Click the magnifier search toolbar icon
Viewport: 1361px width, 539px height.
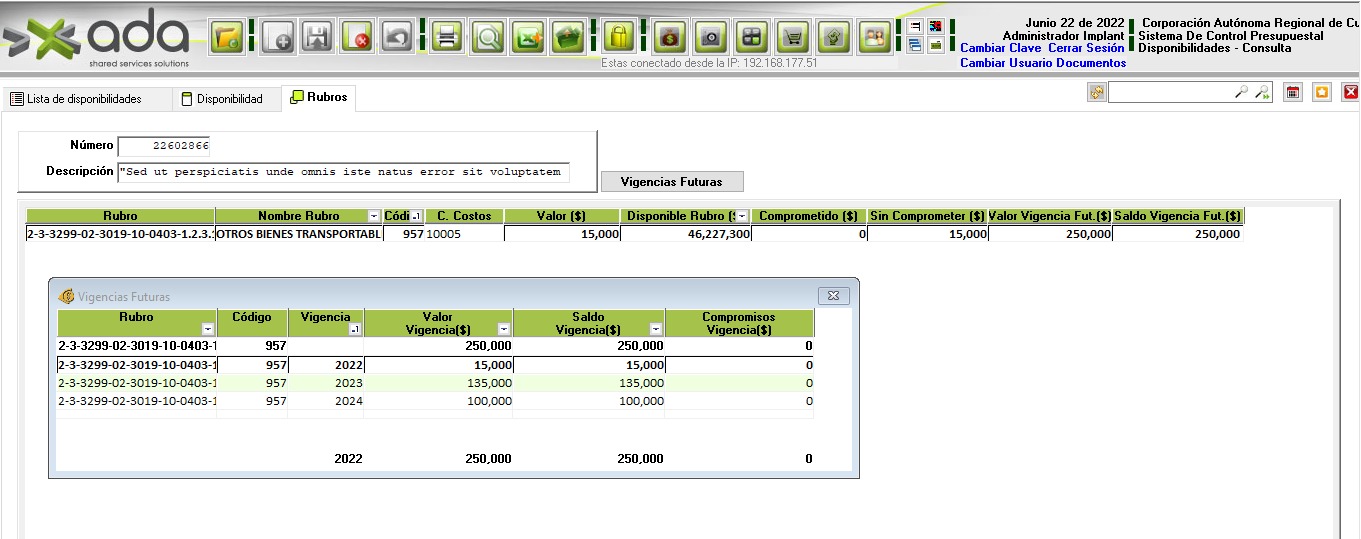[487, 38]
